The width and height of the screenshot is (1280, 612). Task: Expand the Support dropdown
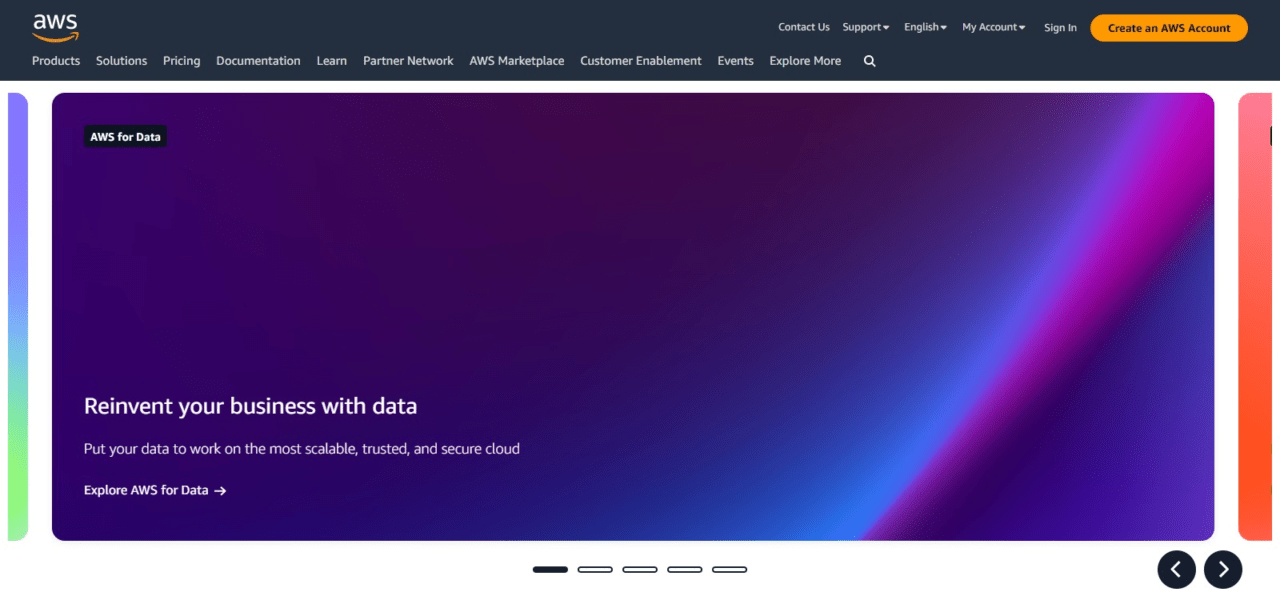click(866, 27)
